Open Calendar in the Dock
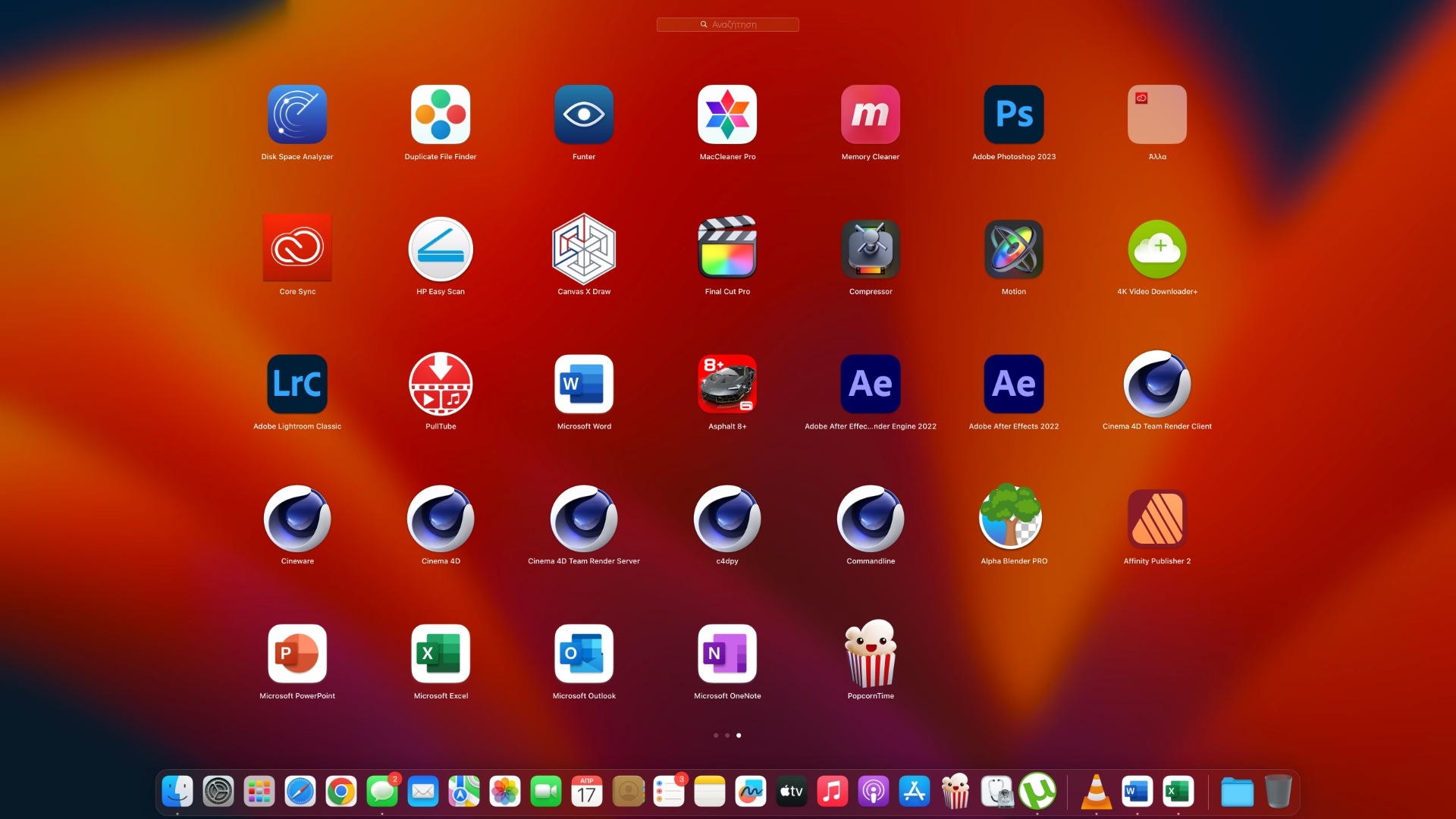Image resolution: width=1456 pixels, height=819 pixels. [587, 792]
